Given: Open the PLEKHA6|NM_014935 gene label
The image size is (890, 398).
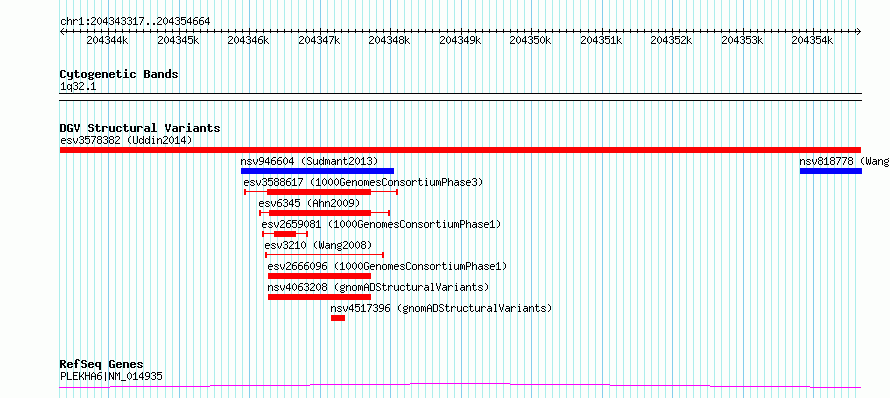Looking at the screenshot, I should (112, 376).
